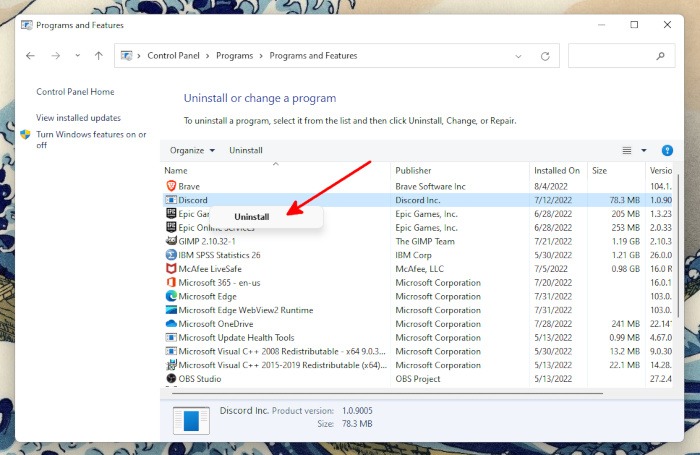Image resolution: width=700 pixels, height=455 pixels.
Task: Sort by the Version column header
Action: [661, 170]
